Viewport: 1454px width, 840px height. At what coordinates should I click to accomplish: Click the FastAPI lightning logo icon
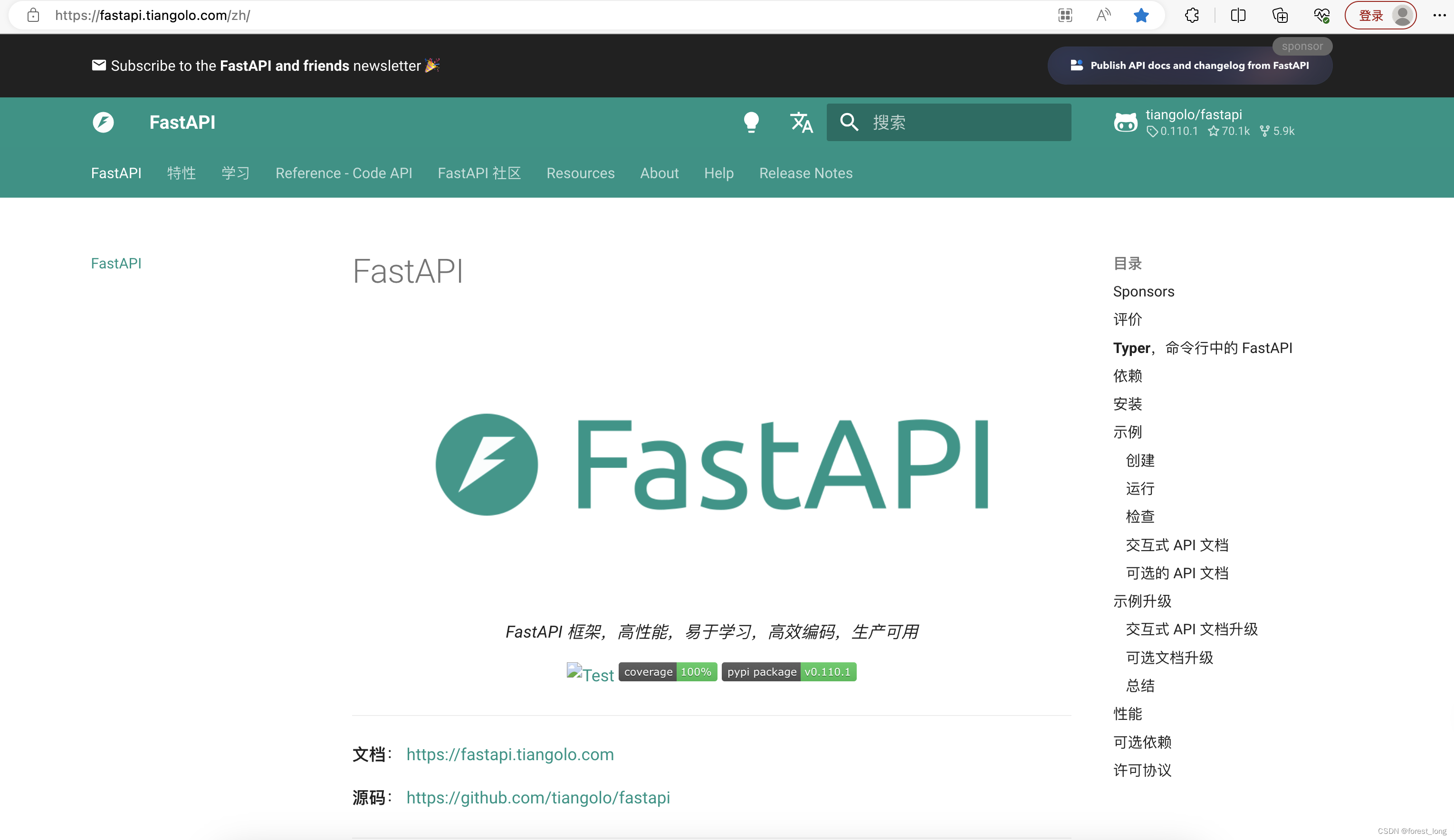pyautogui.click(x=103, y=122)
